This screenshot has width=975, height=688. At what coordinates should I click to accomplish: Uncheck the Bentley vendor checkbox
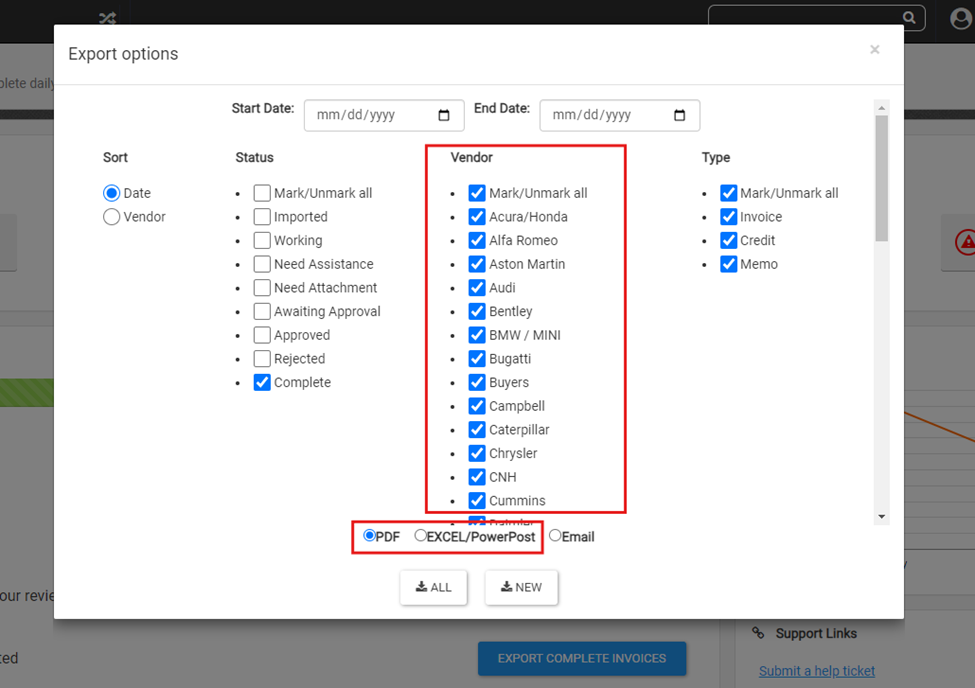[477, 311]
